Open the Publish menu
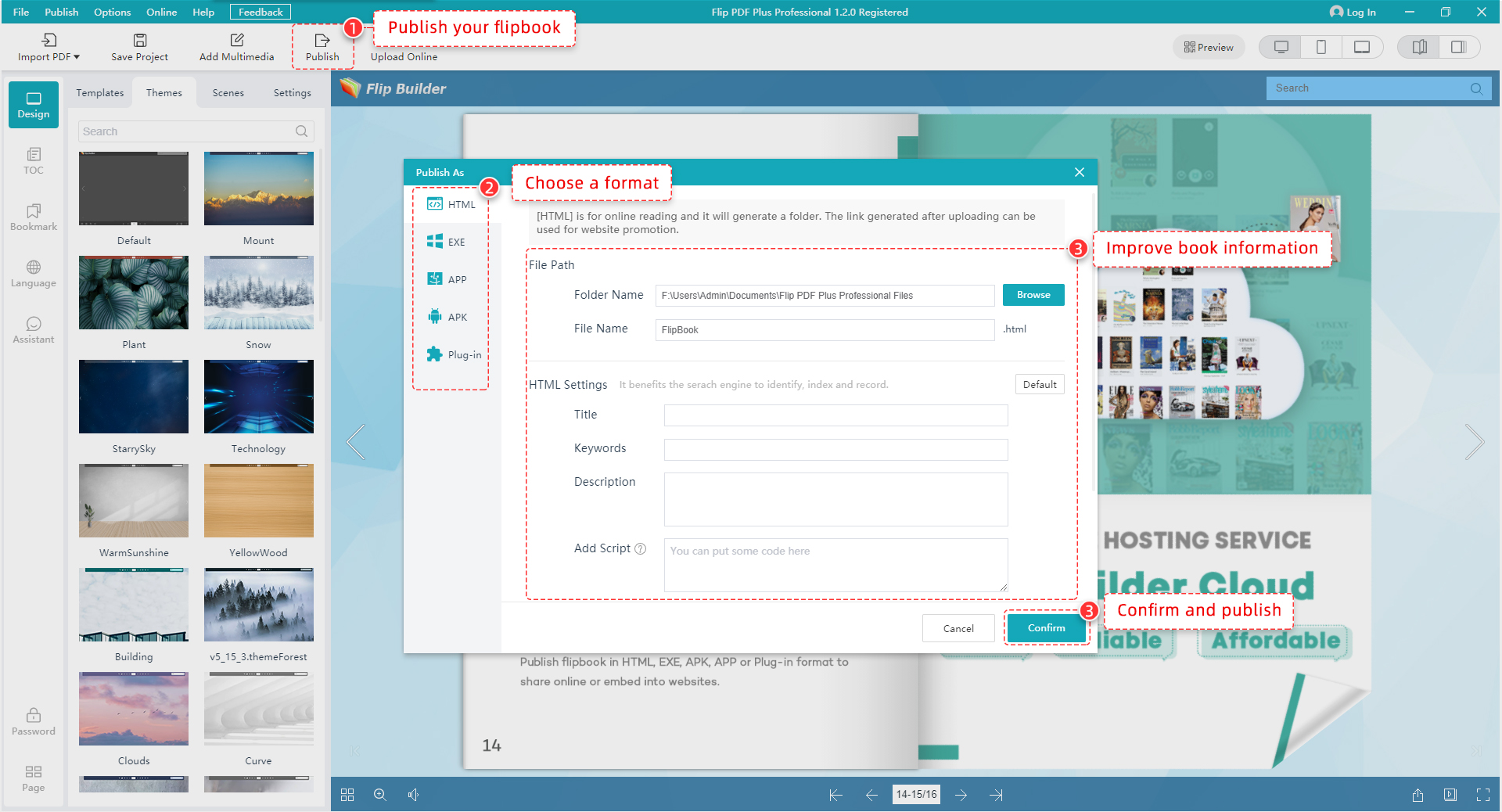Viewport: 1502px width, 812px height. tap(61, 12)
